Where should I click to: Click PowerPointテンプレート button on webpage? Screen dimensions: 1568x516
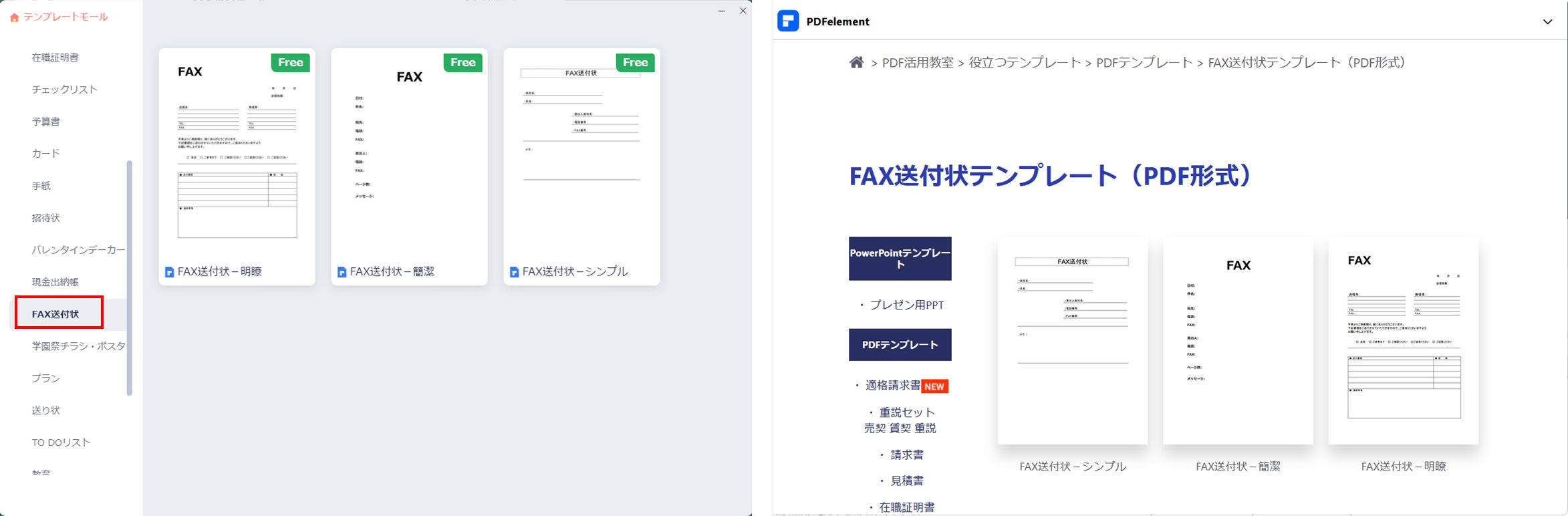click(900, 259)
